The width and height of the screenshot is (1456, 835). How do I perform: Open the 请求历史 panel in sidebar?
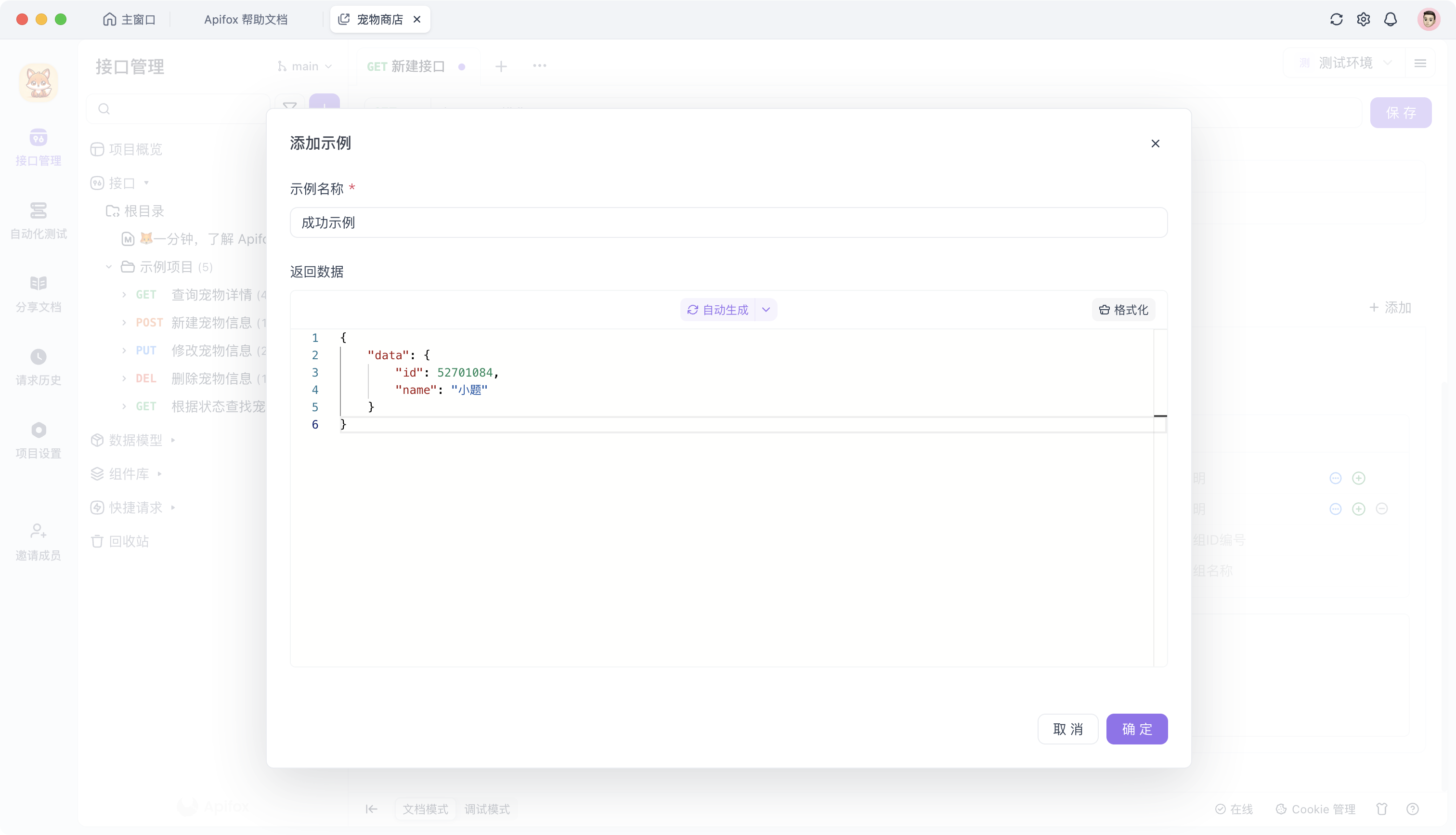point(38,366)
